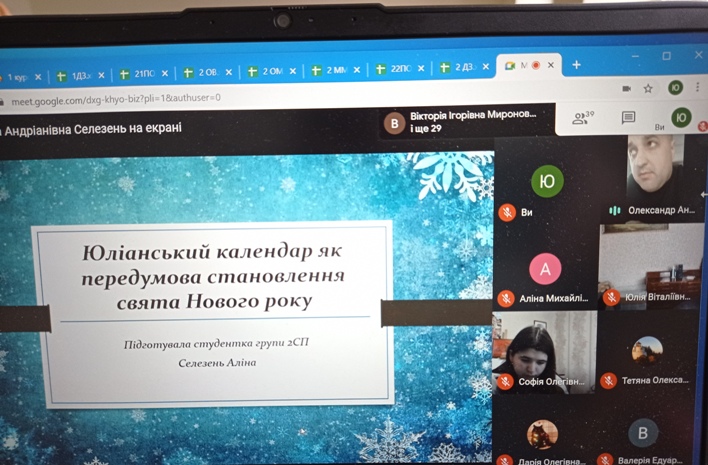Select Софія Олегівн... video tile
This screenshot has width=708, height=465.
[x=544, y=352]
